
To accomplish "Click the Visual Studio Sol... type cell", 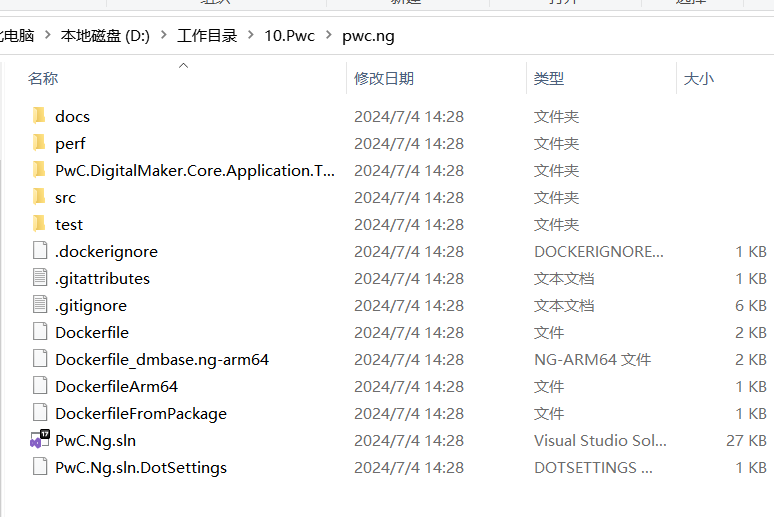I will click(x=600, y=440).
